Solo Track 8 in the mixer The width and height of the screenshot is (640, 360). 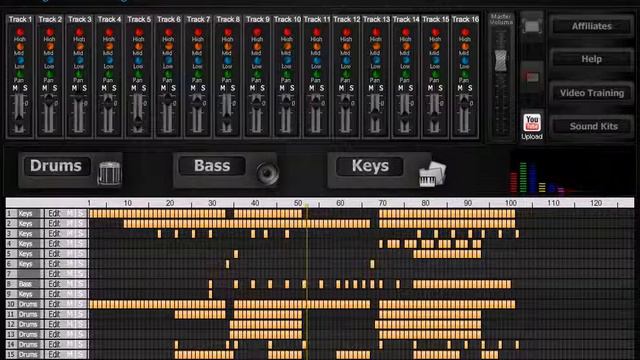click(233, 88)
